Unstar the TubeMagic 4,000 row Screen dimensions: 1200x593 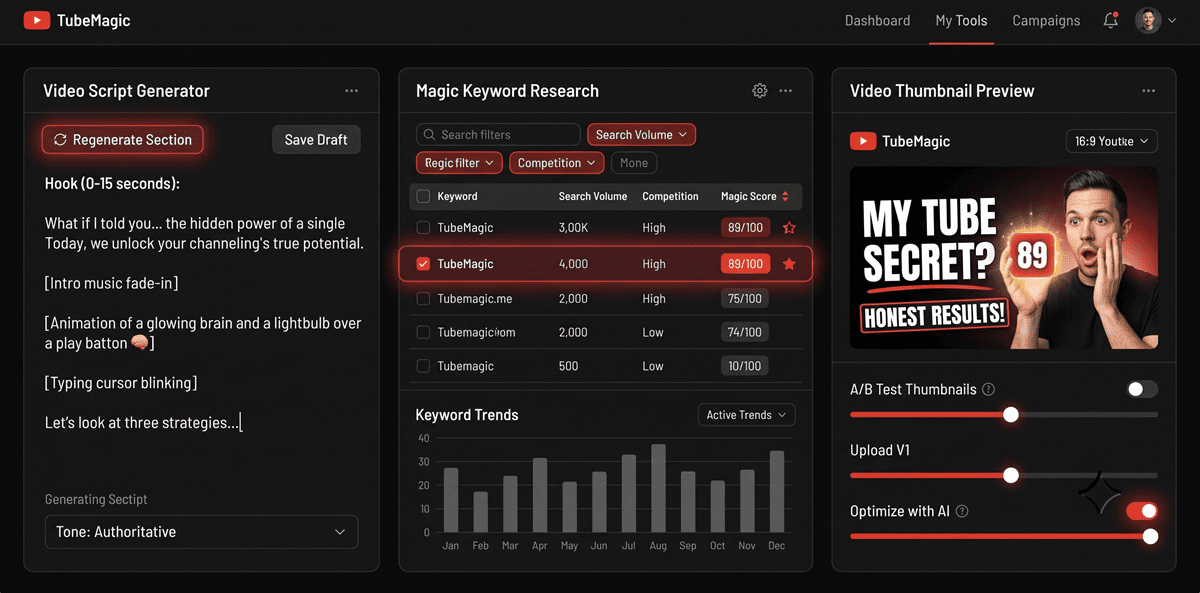(789, 264)
